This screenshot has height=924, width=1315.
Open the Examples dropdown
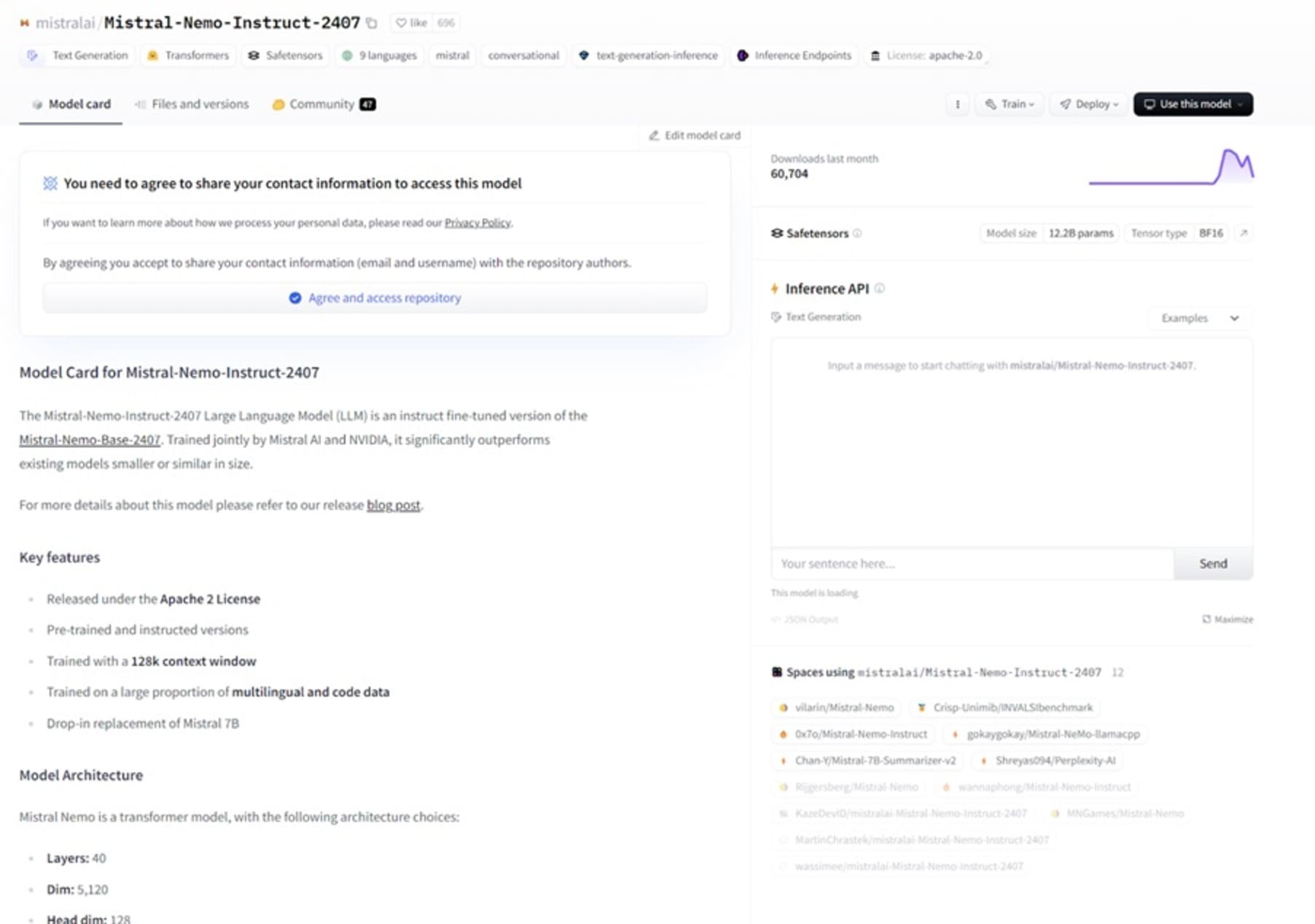[x=1200, y=318]
